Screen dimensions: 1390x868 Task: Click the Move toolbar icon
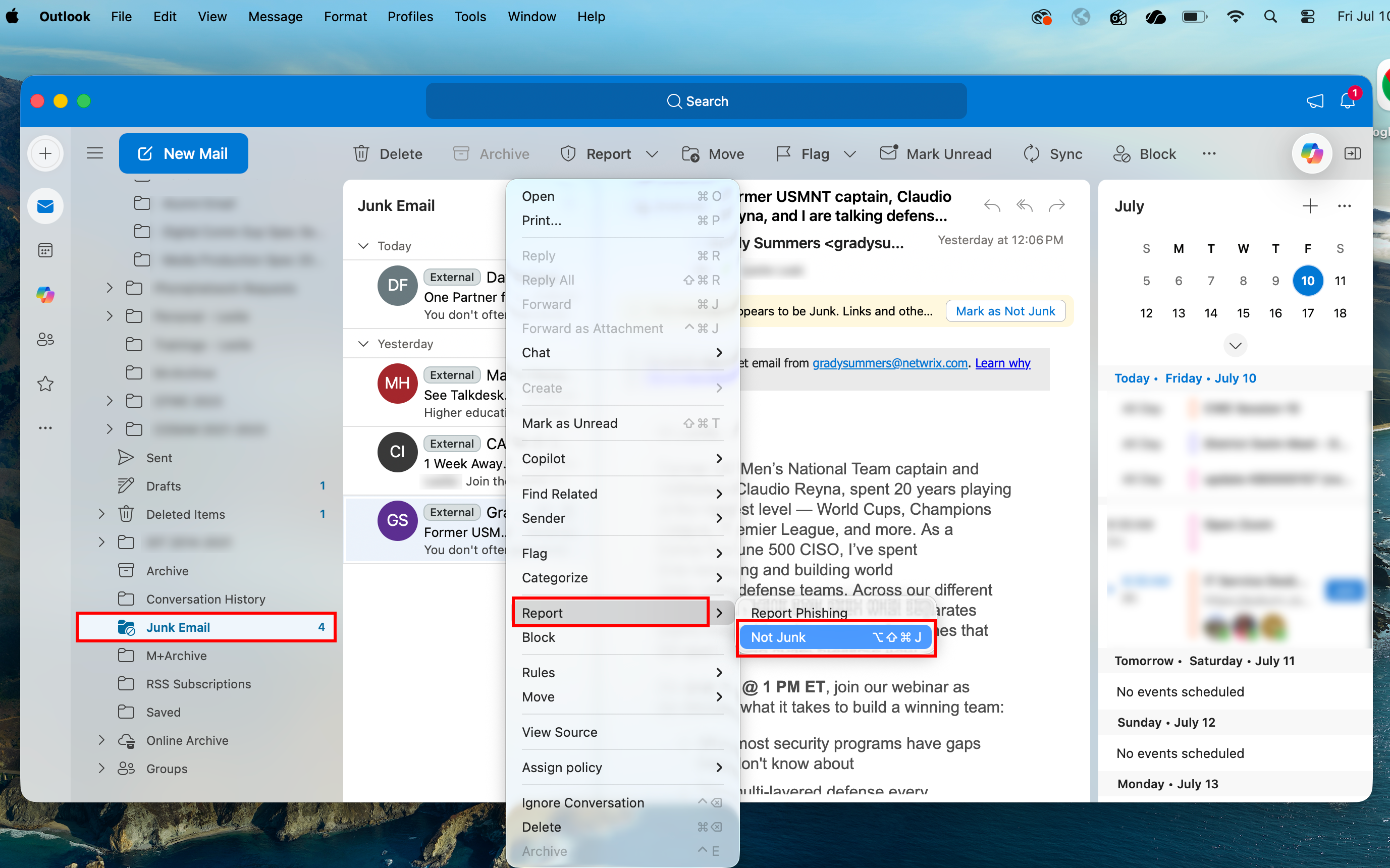tap(690, 154)
